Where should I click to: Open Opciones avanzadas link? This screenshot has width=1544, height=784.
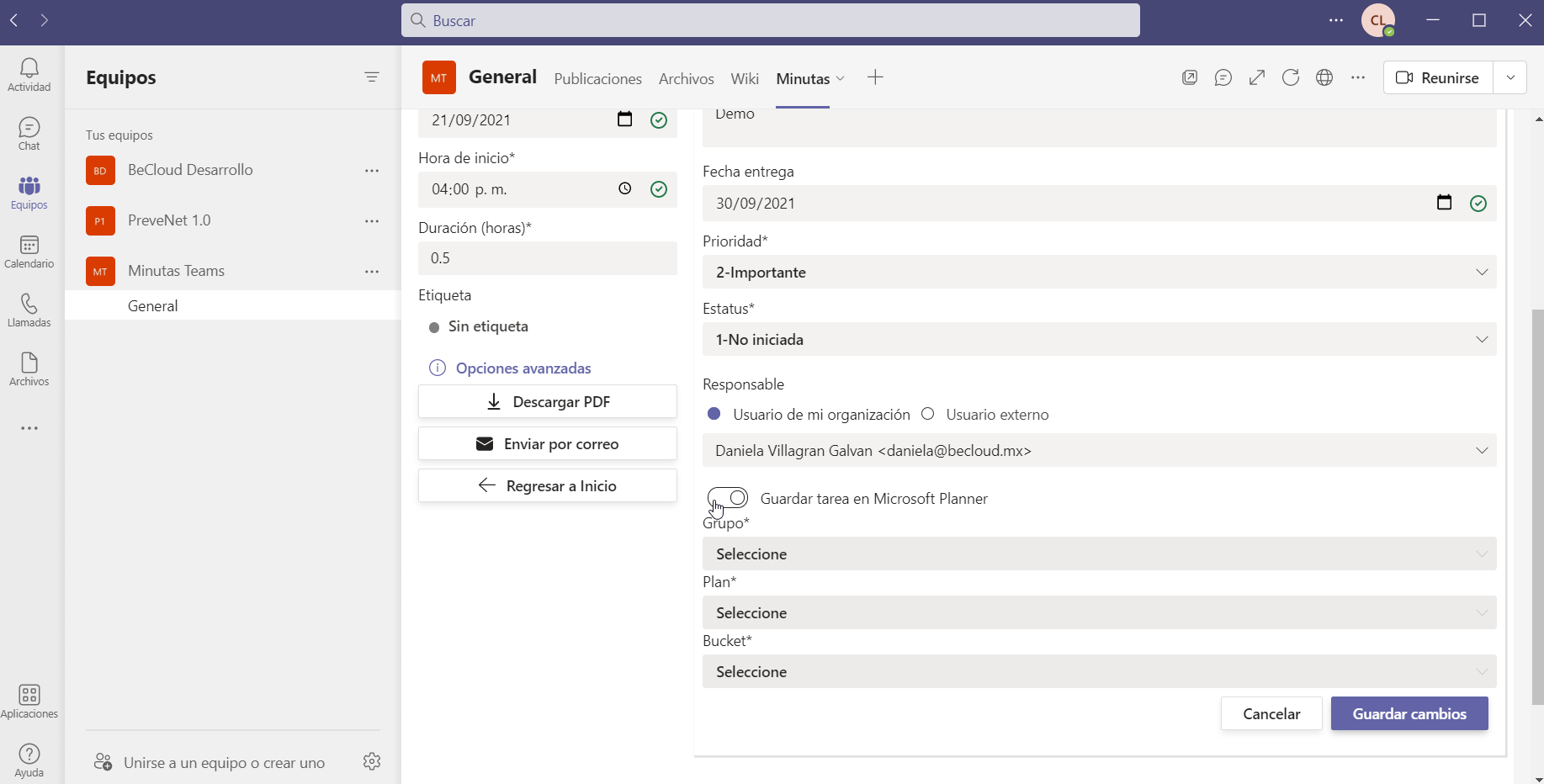pyautogui.click(x=523, y=368)
